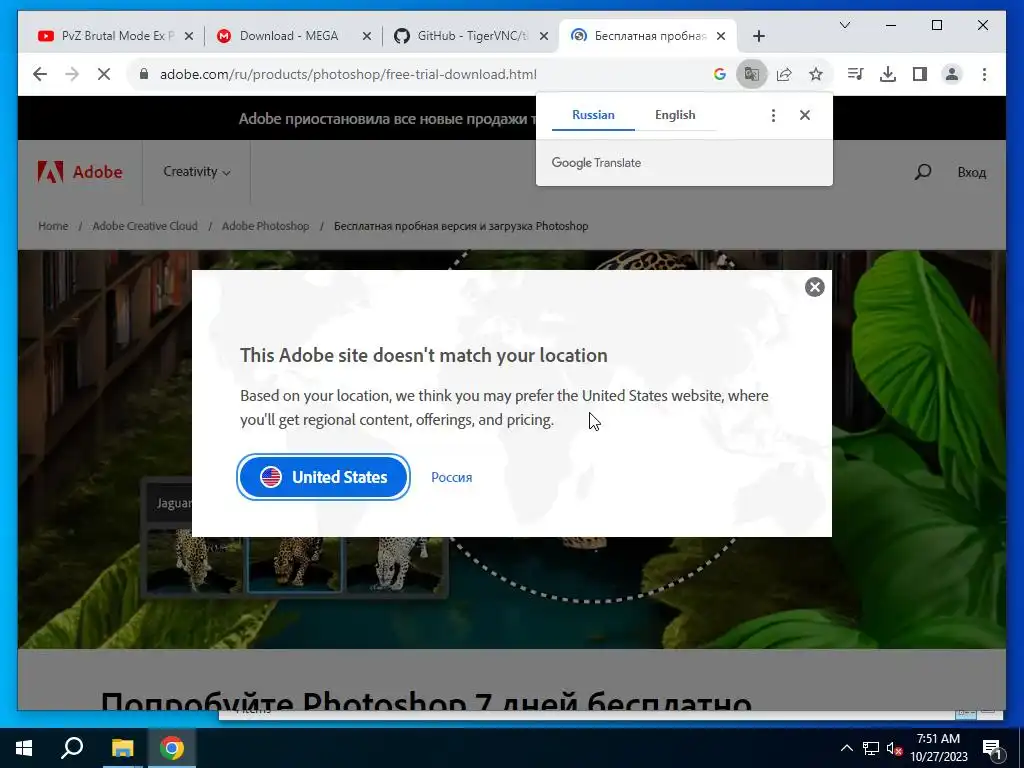Choose the United States site button

click(323, 477)
